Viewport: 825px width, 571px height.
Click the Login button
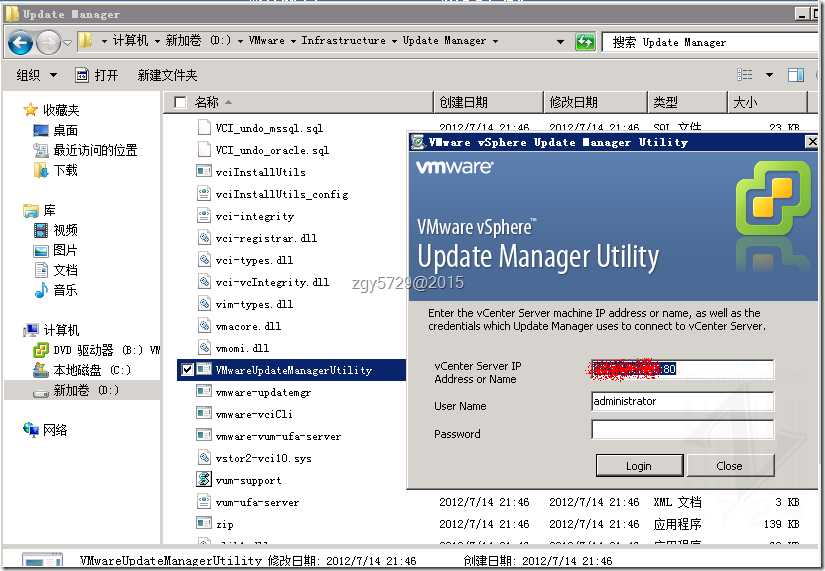[x=639, y=466]
